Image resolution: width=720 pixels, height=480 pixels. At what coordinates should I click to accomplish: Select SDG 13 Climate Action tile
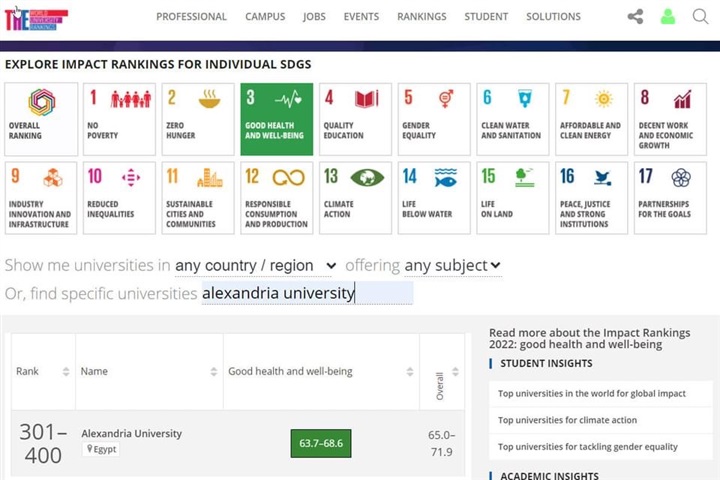pyautogui.click(x=354, y=197)
